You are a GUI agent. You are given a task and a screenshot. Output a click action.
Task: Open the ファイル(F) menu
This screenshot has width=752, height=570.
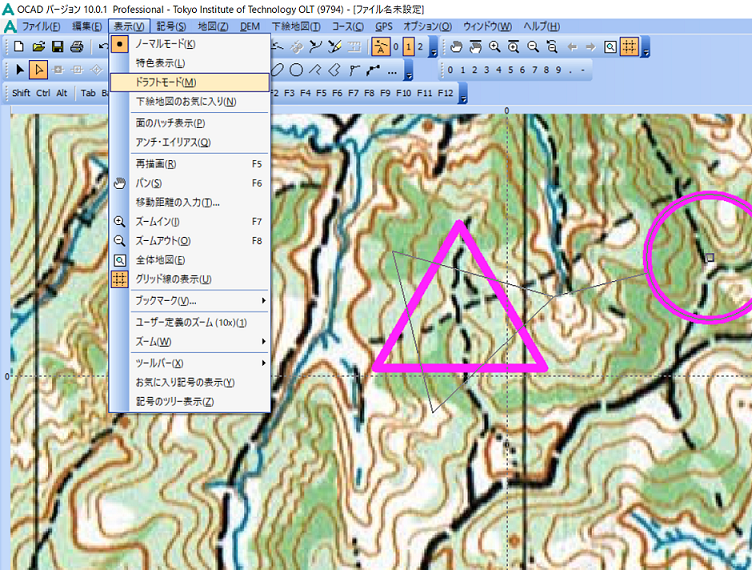(x=41, y=26)
